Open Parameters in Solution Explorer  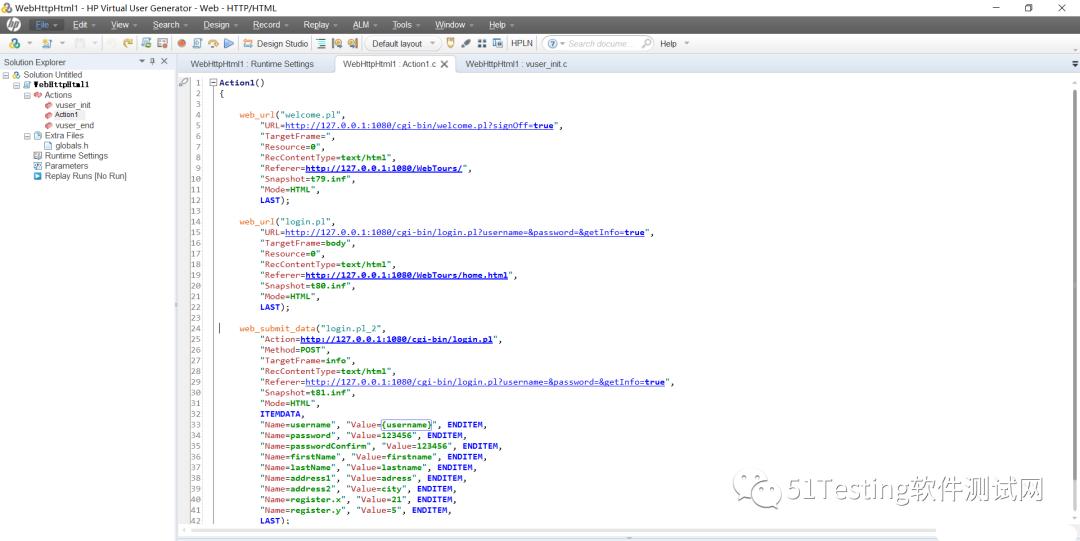[x=66, y=166]
